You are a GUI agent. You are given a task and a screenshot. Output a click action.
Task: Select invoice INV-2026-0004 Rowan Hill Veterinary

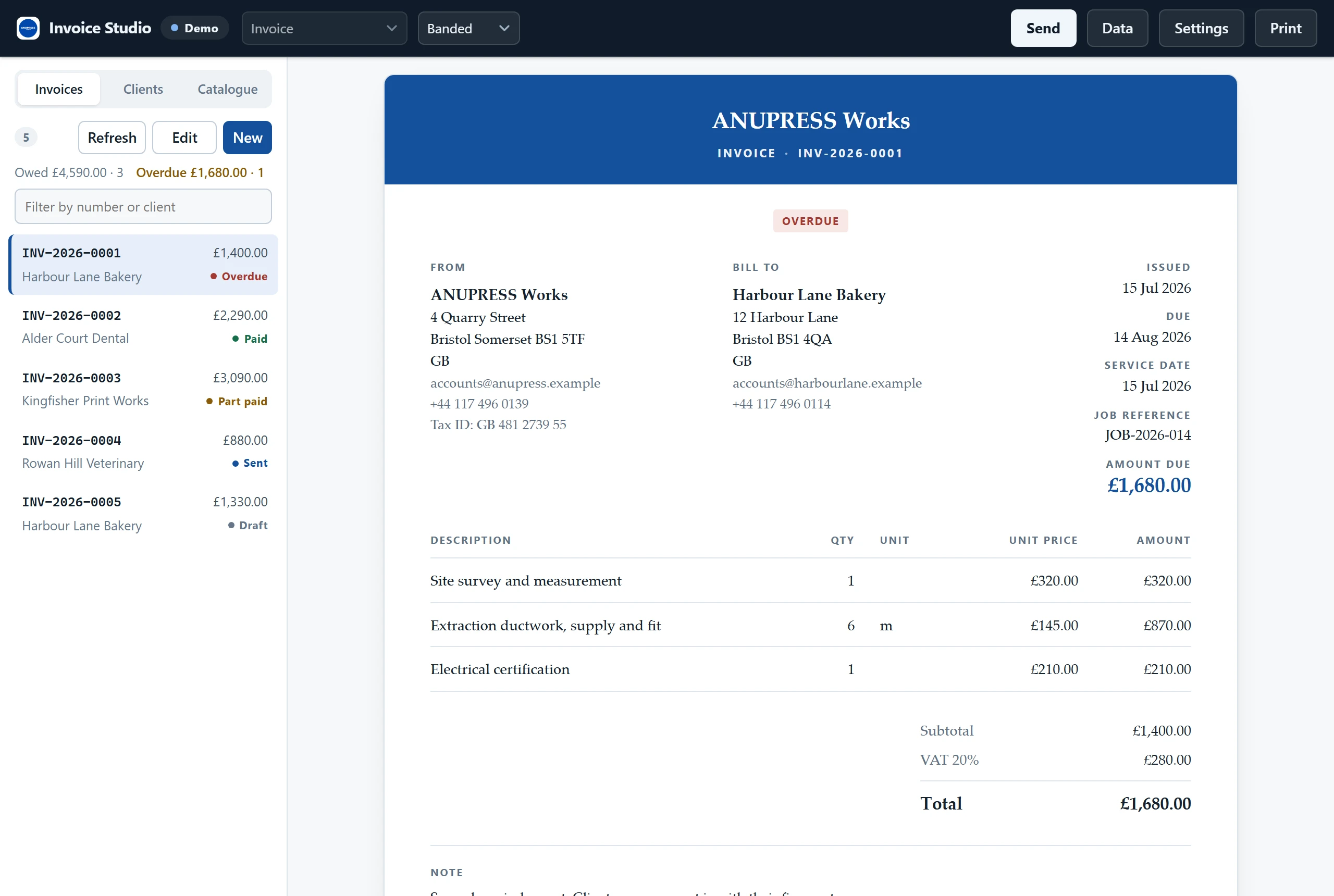144,452
